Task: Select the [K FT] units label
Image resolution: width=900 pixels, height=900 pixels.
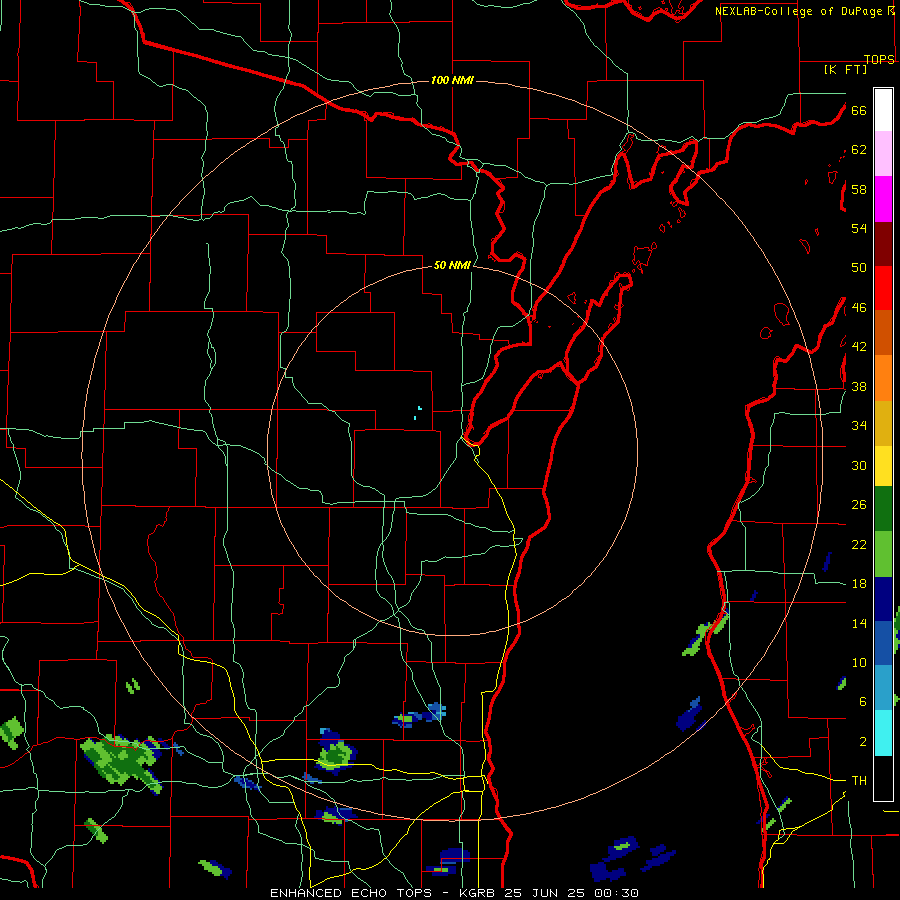Action: (x=845, y=69)
